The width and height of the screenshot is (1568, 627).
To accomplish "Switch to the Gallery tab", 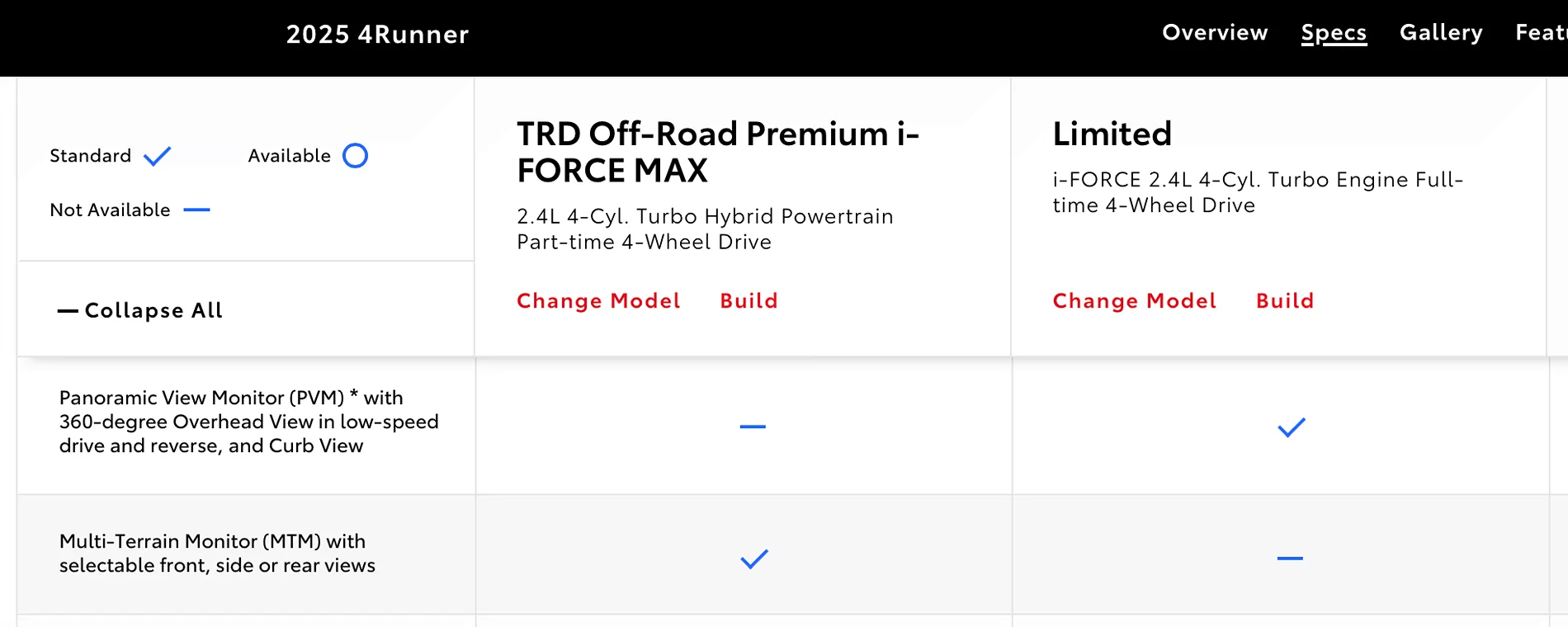I will 1440,32.
